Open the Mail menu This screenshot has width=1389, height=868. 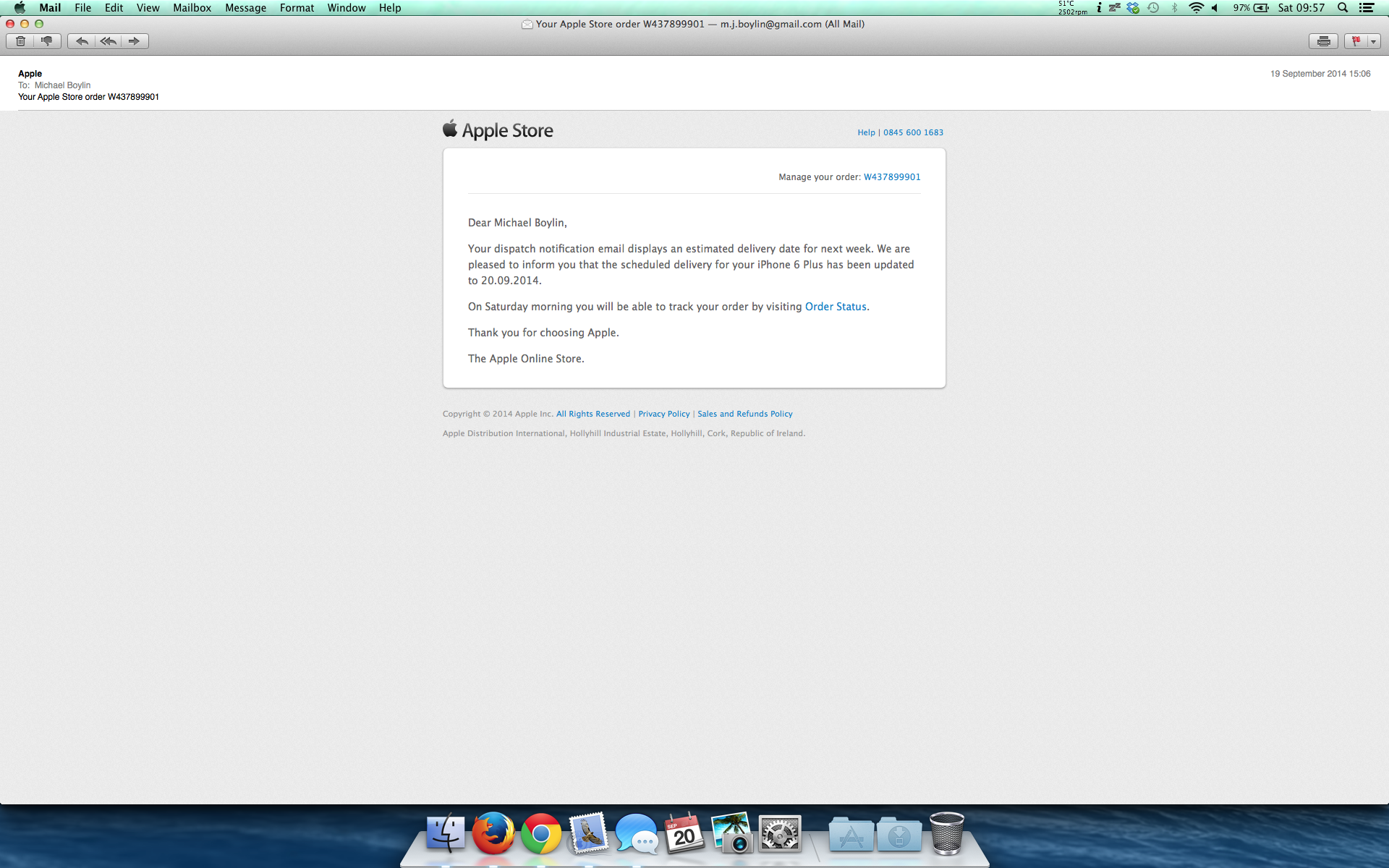pyautogui.click(x=50, y=8)
